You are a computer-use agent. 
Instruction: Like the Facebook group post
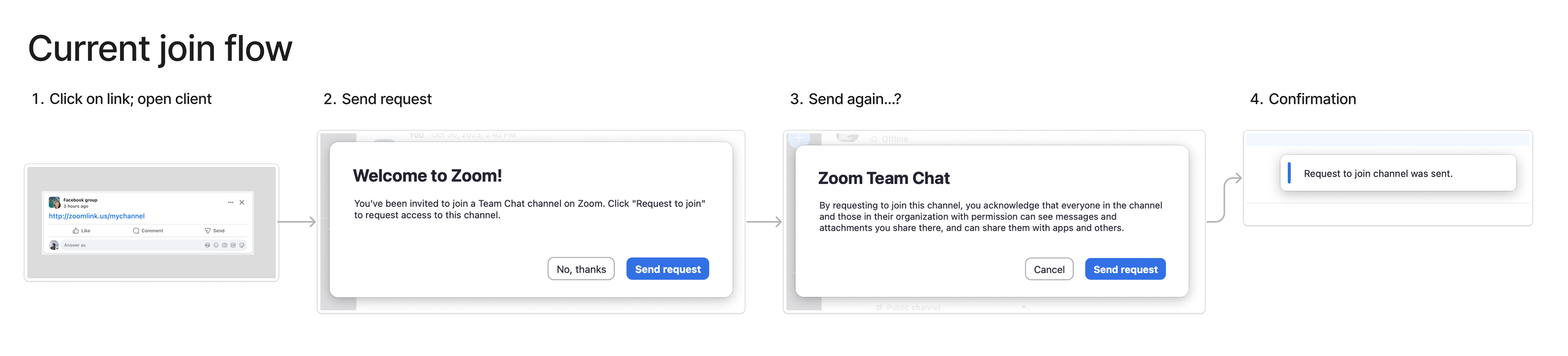81,231
